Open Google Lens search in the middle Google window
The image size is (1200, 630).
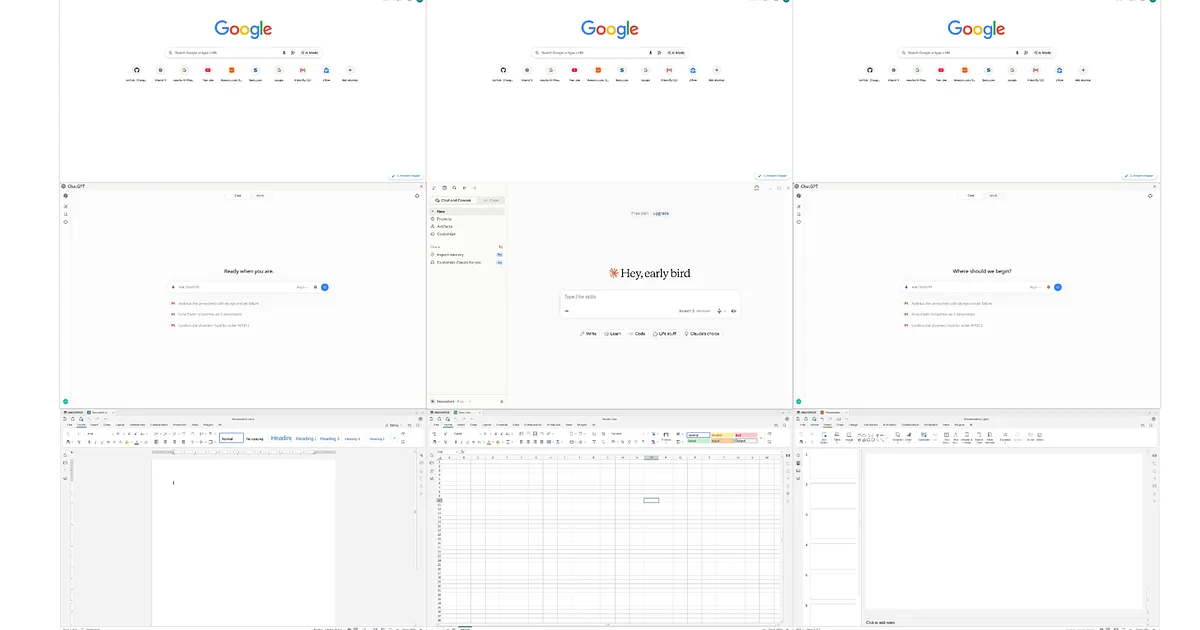pos(659,52)
